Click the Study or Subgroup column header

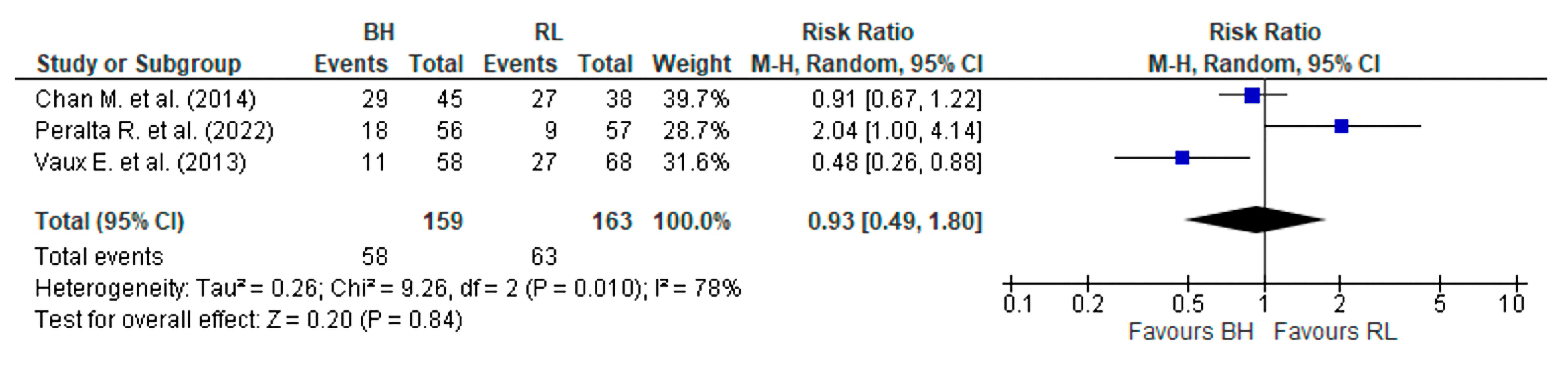pos(139,64)
